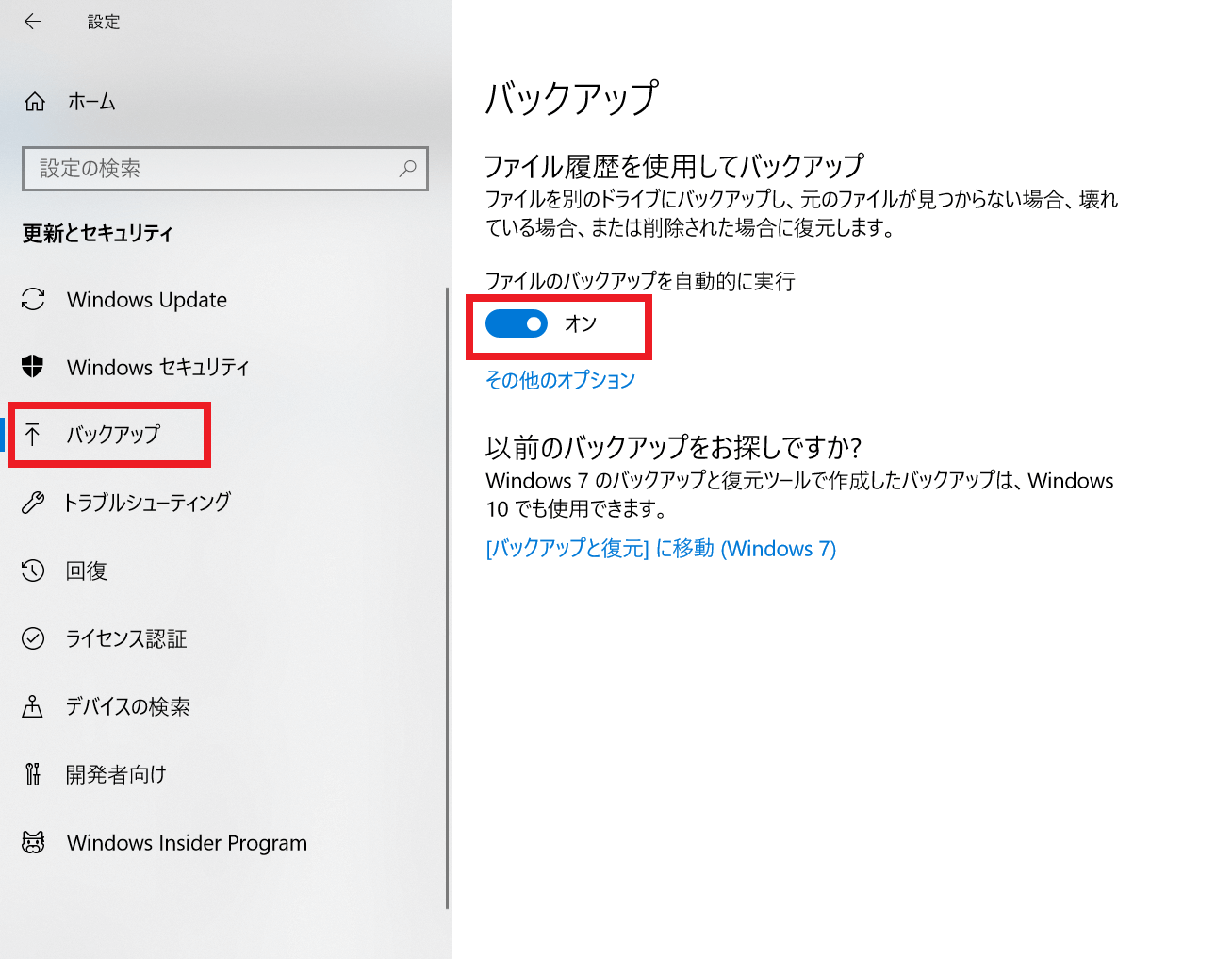Image resolution: width=1232 pixels, height=959 pixels.
Task: Click the 回復 history clock icon
Action: [x=33, y=570]
